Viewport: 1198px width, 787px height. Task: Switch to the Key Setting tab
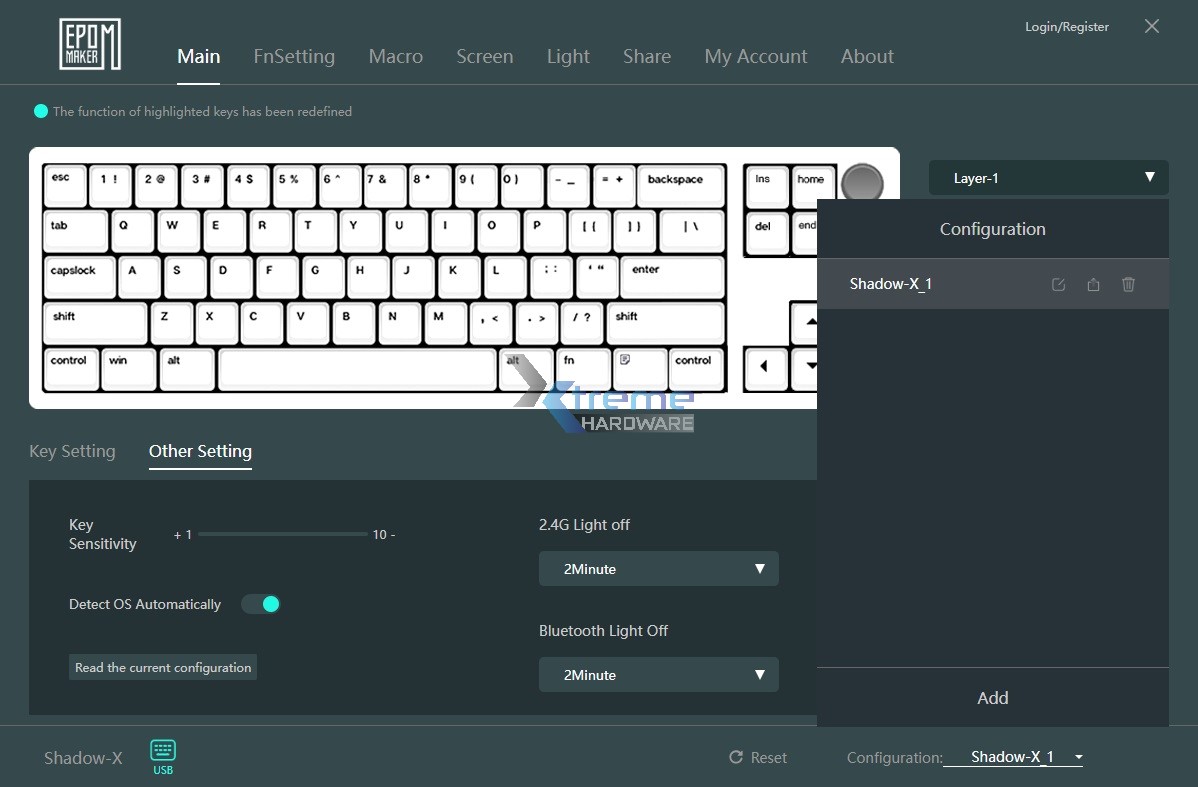[x=72, y=451]
